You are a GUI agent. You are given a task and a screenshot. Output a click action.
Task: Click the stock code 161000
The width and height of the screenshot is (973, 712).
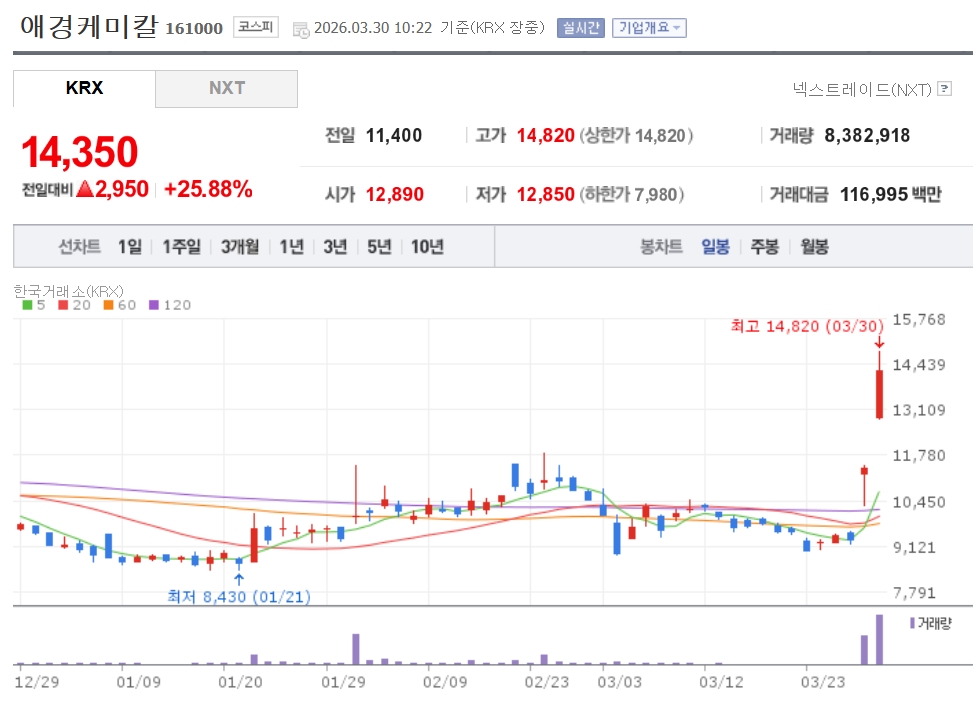click(194, 29)
